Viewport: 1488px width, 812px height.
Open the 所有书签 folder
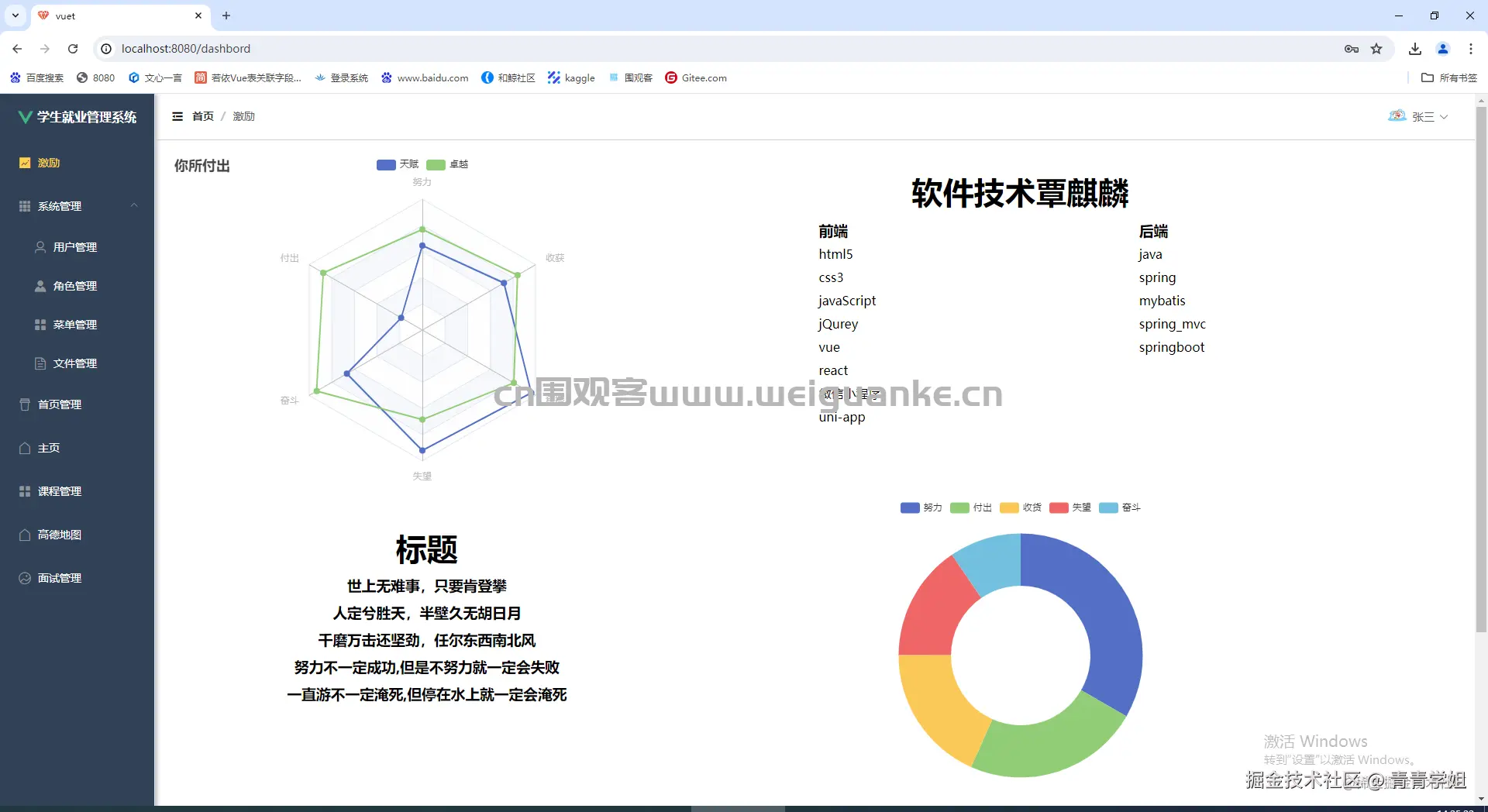tap(1449, 77)
